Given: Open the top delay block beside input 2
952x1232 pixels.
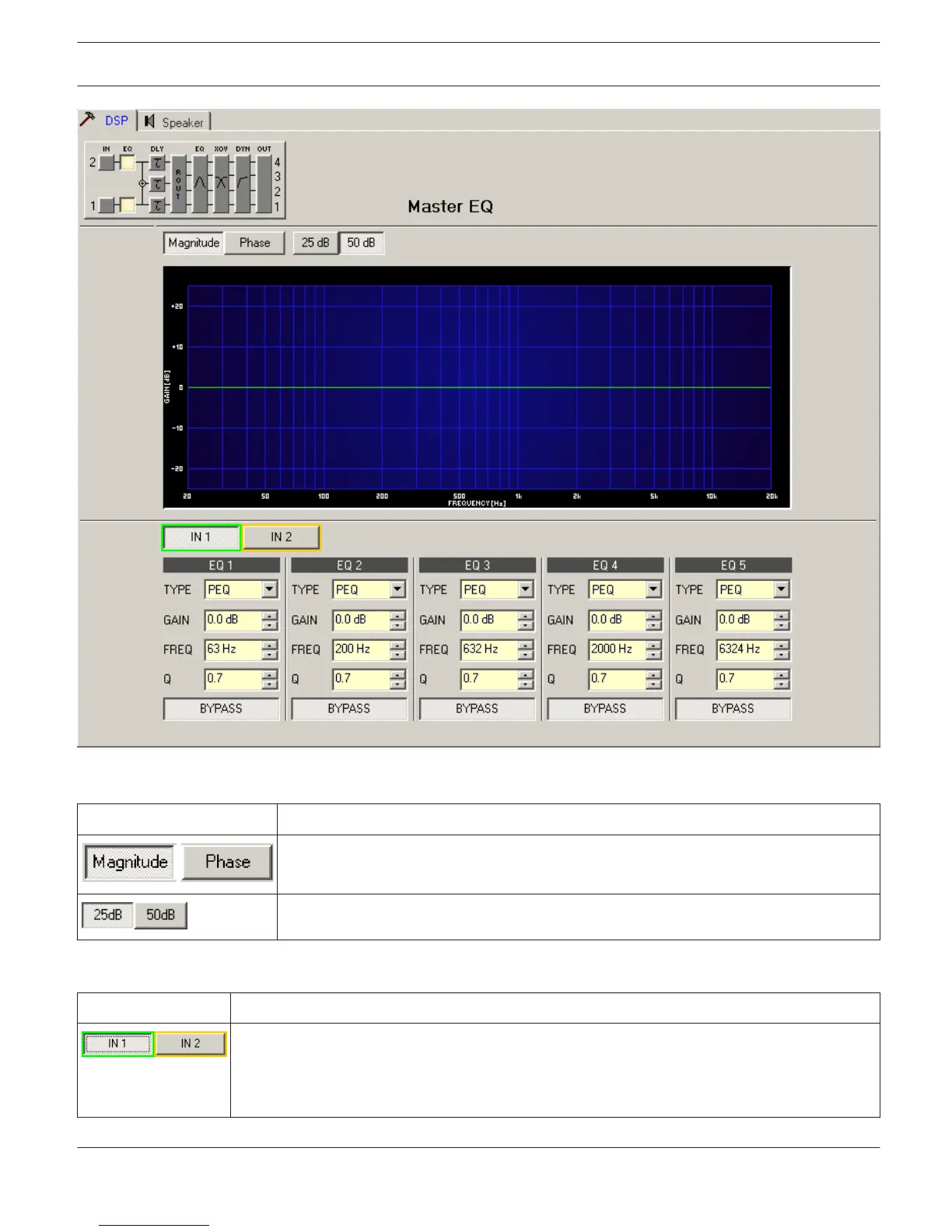Looking at the screenshot, I should coord(158,163).
